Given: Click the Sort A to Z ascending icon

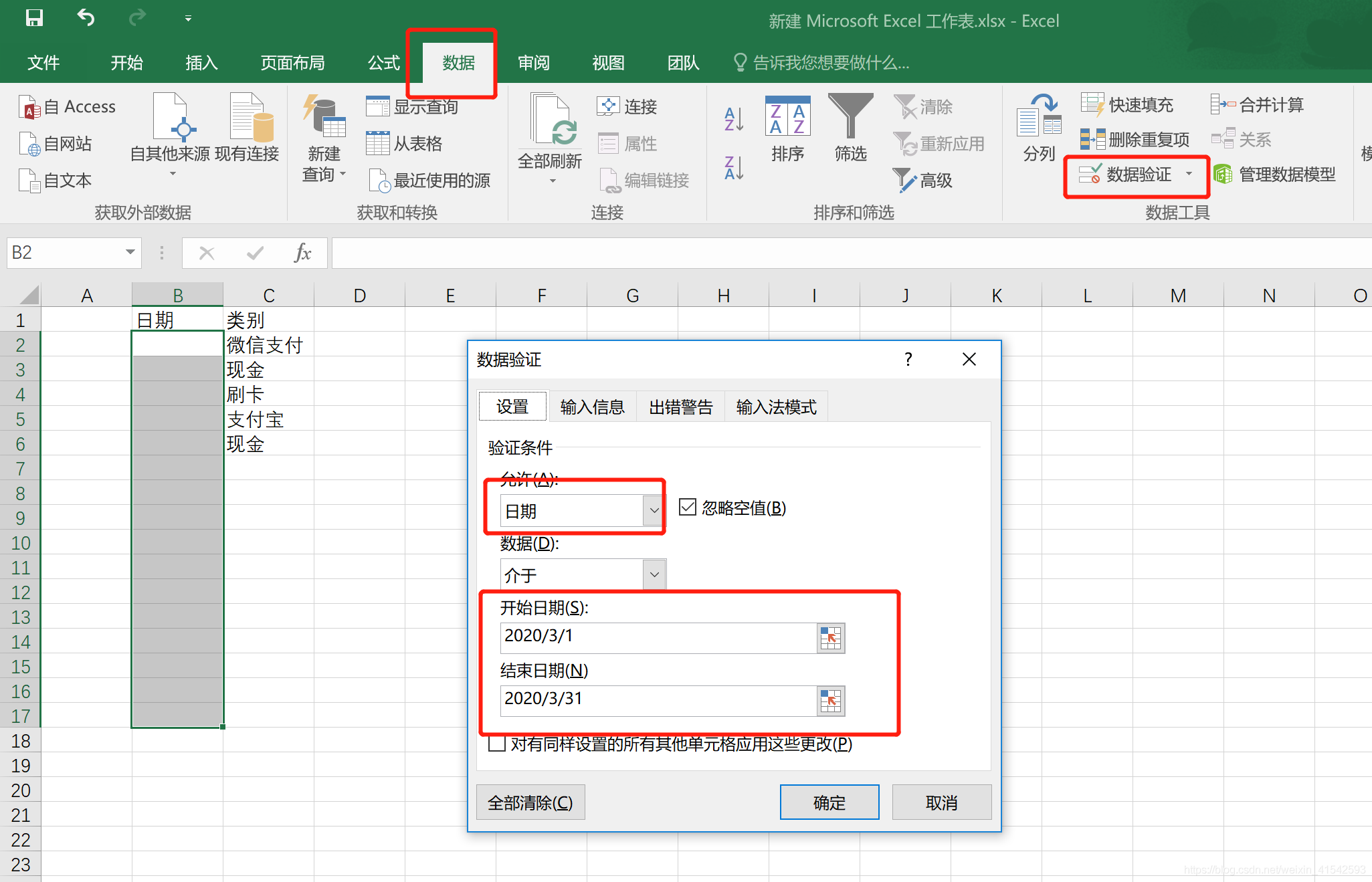Looking at the screenshot, I should 734,119.
